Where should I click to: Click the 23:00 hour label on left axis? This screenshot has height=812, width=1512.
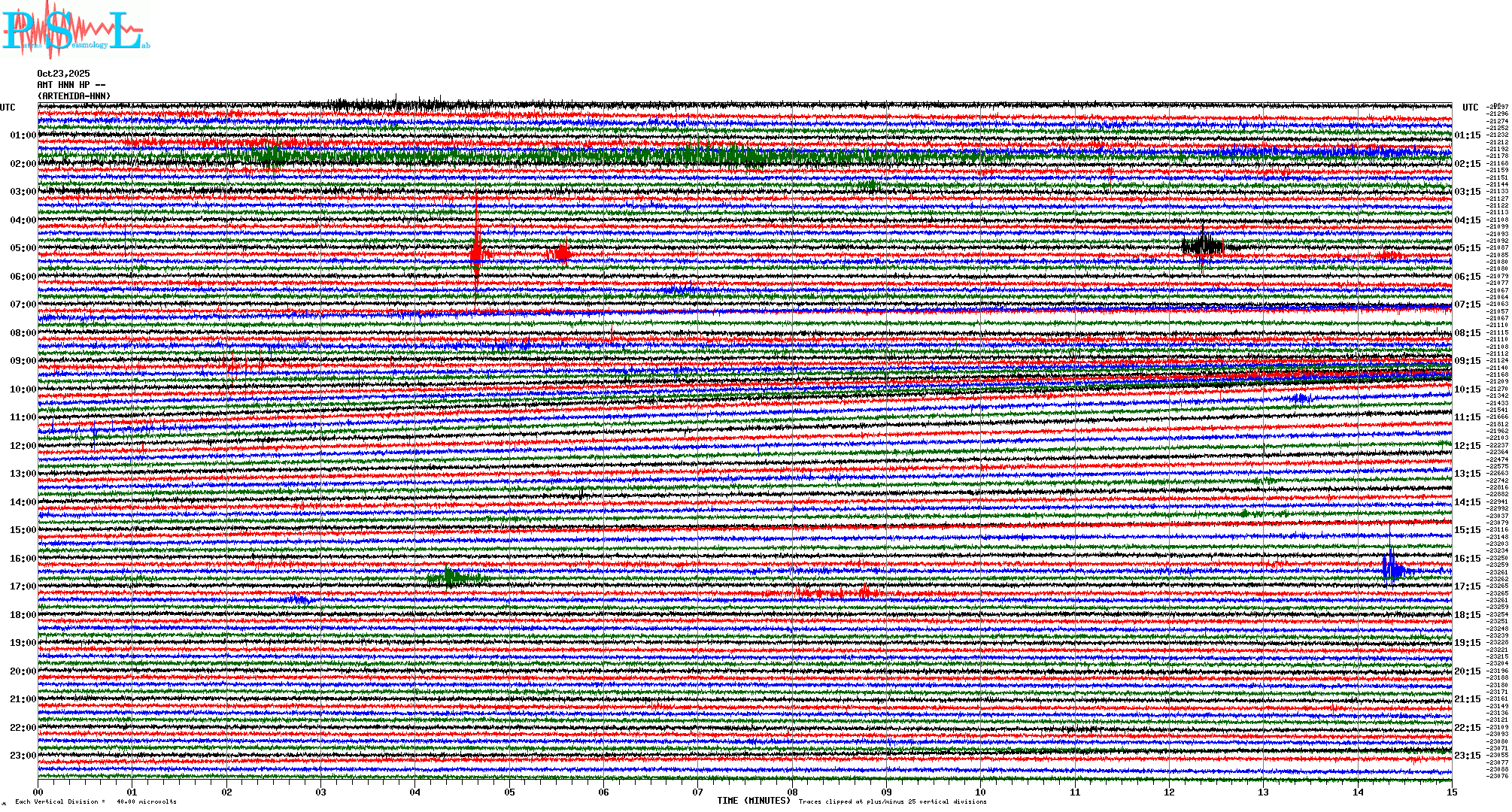click(x=23, y=756)
